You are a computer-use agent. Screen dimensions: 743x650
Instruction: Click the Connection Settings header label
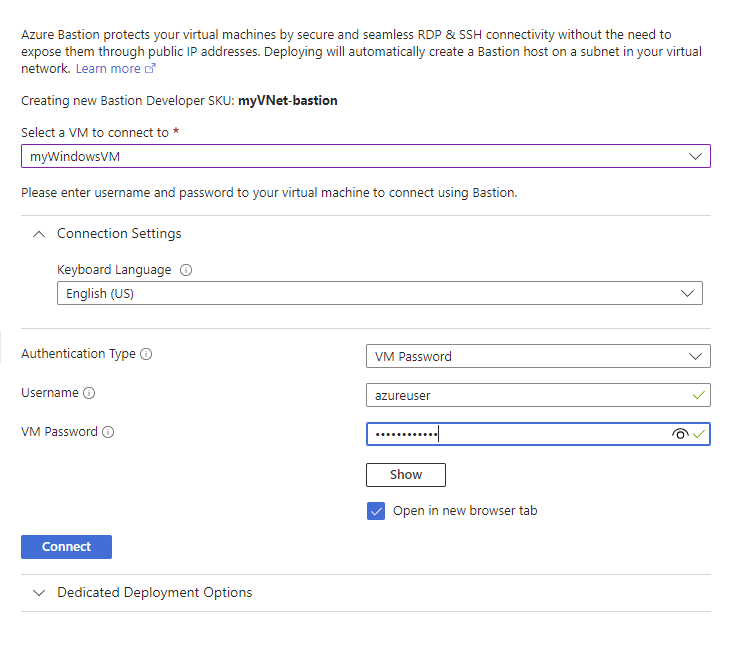[119, 234]
